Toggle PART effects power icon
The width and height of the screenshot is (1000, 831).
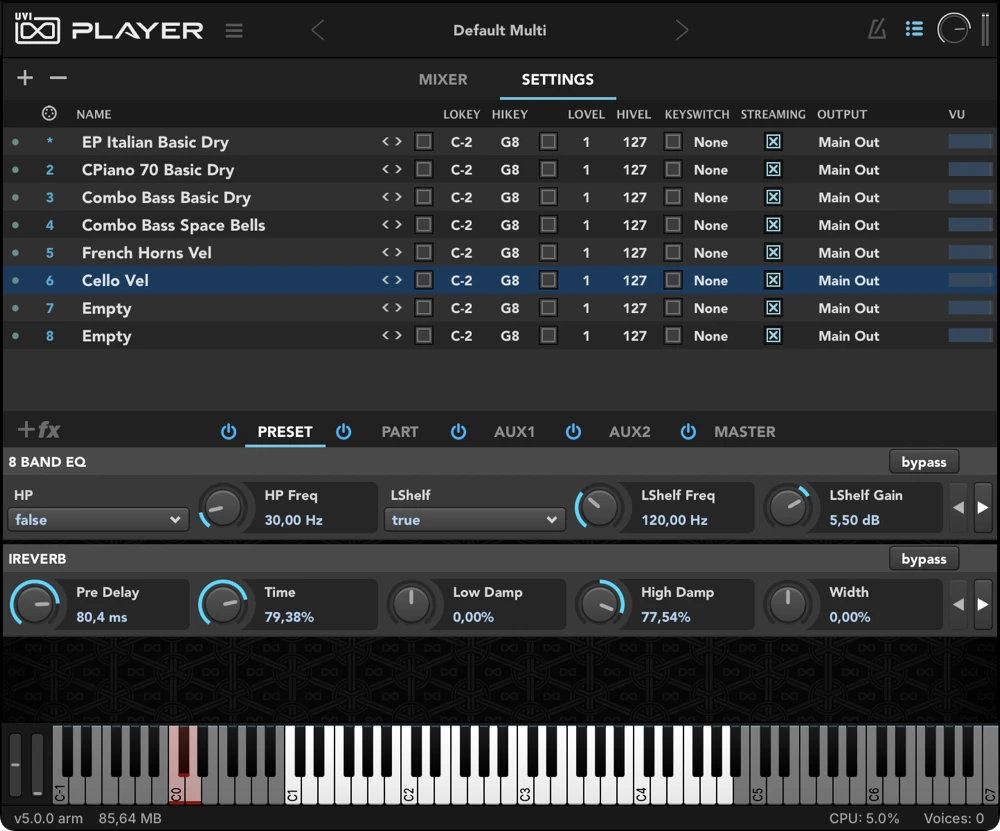coord(343,432)
